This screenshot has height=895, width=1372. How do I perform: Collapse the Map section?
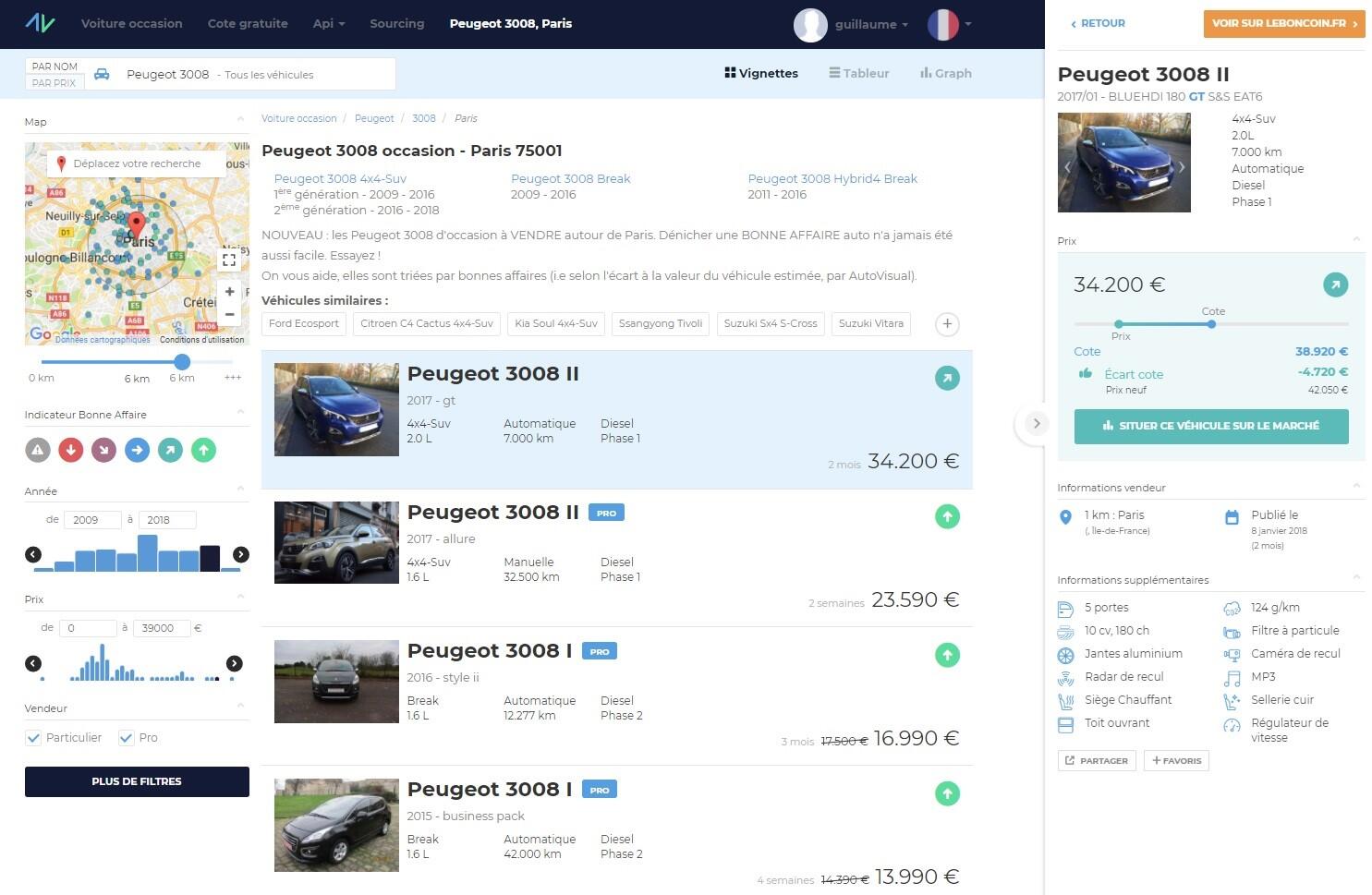(x=240, y=119)
